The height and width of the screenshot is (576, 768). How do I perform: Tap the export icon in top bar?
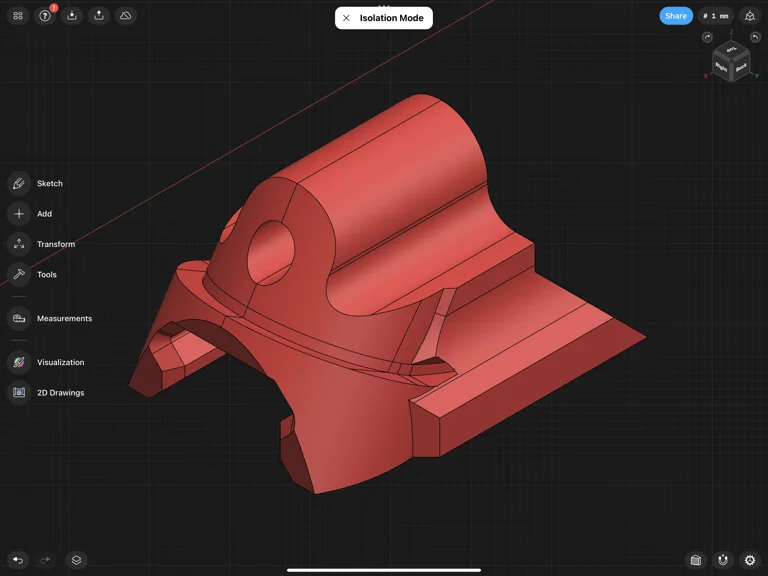[x=99, y=16]
